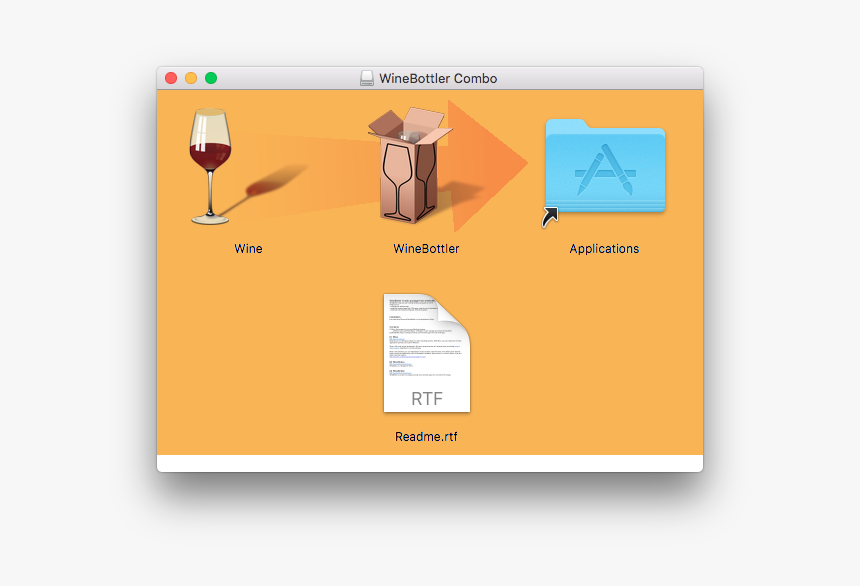
Task: Open the Readme.rtf document icon
Action: pos(426,352)
